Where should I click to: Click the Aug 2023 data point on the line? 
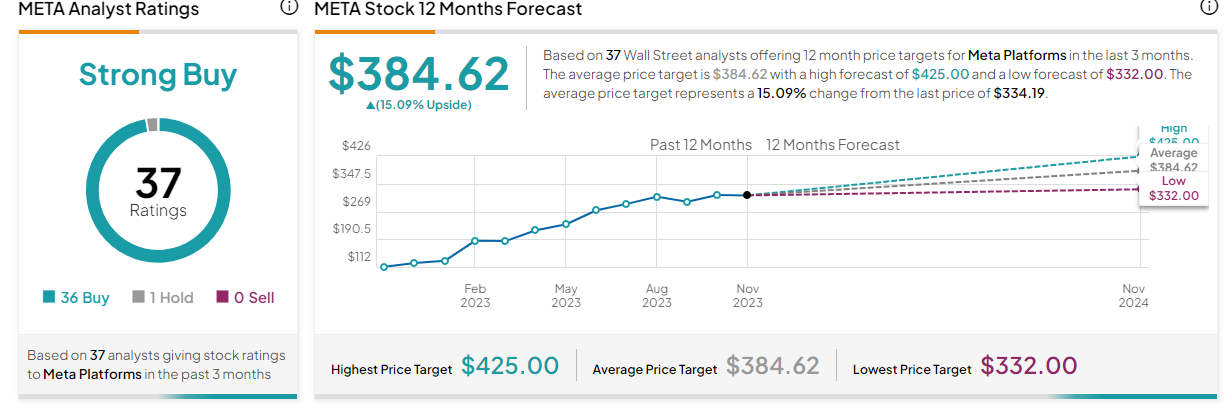[657, 196]
